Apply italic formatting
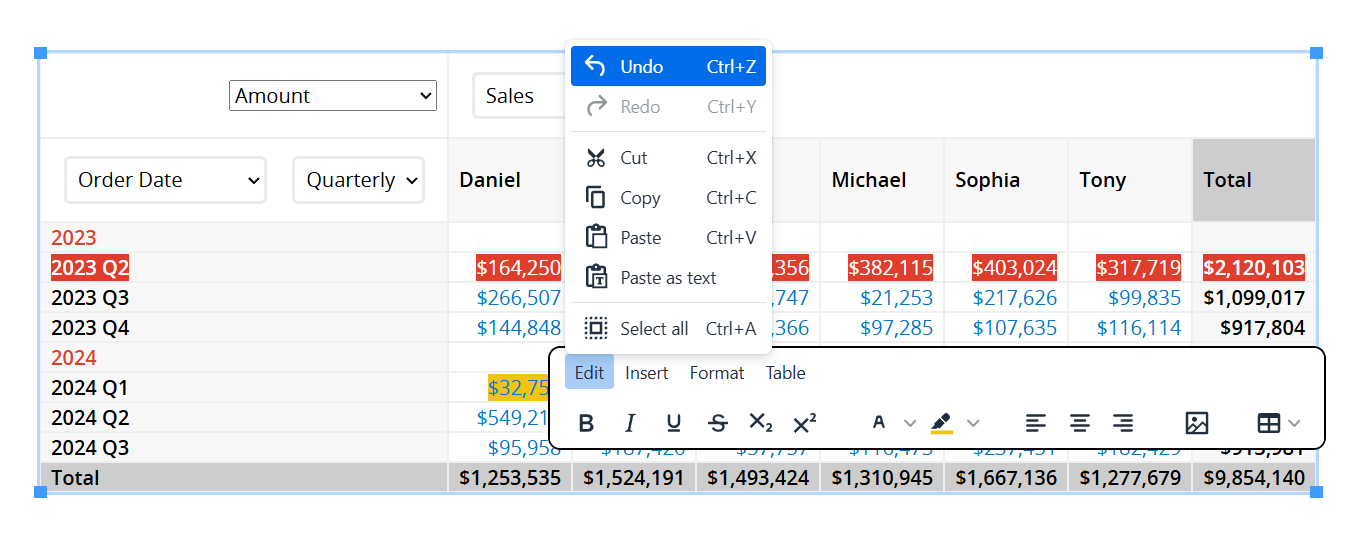Image resolution: width=1366 pixels, height=538 pixels. click(630, 423)
